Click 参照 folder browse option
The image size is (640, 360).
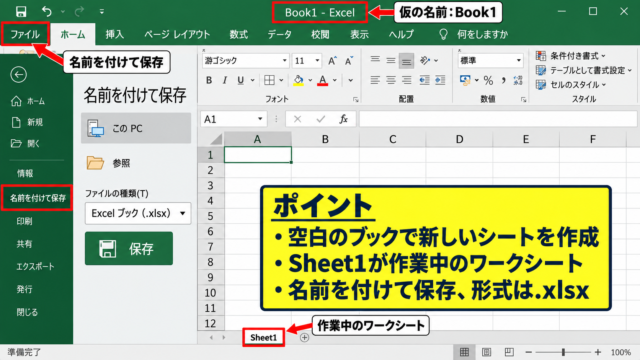pyautogui.click(x=109, y=163)
